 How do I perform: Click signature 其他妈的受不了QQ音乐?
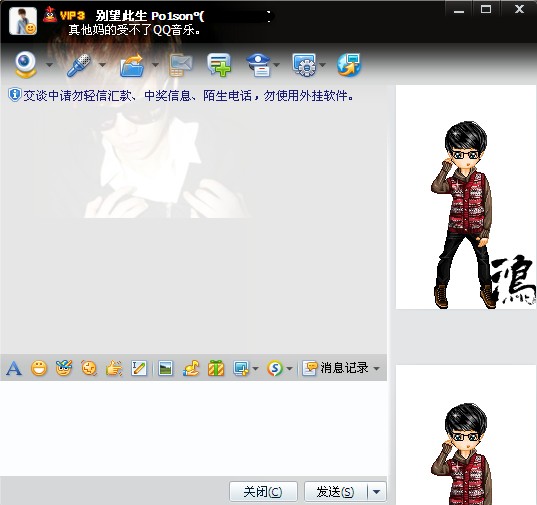(134, 30)
